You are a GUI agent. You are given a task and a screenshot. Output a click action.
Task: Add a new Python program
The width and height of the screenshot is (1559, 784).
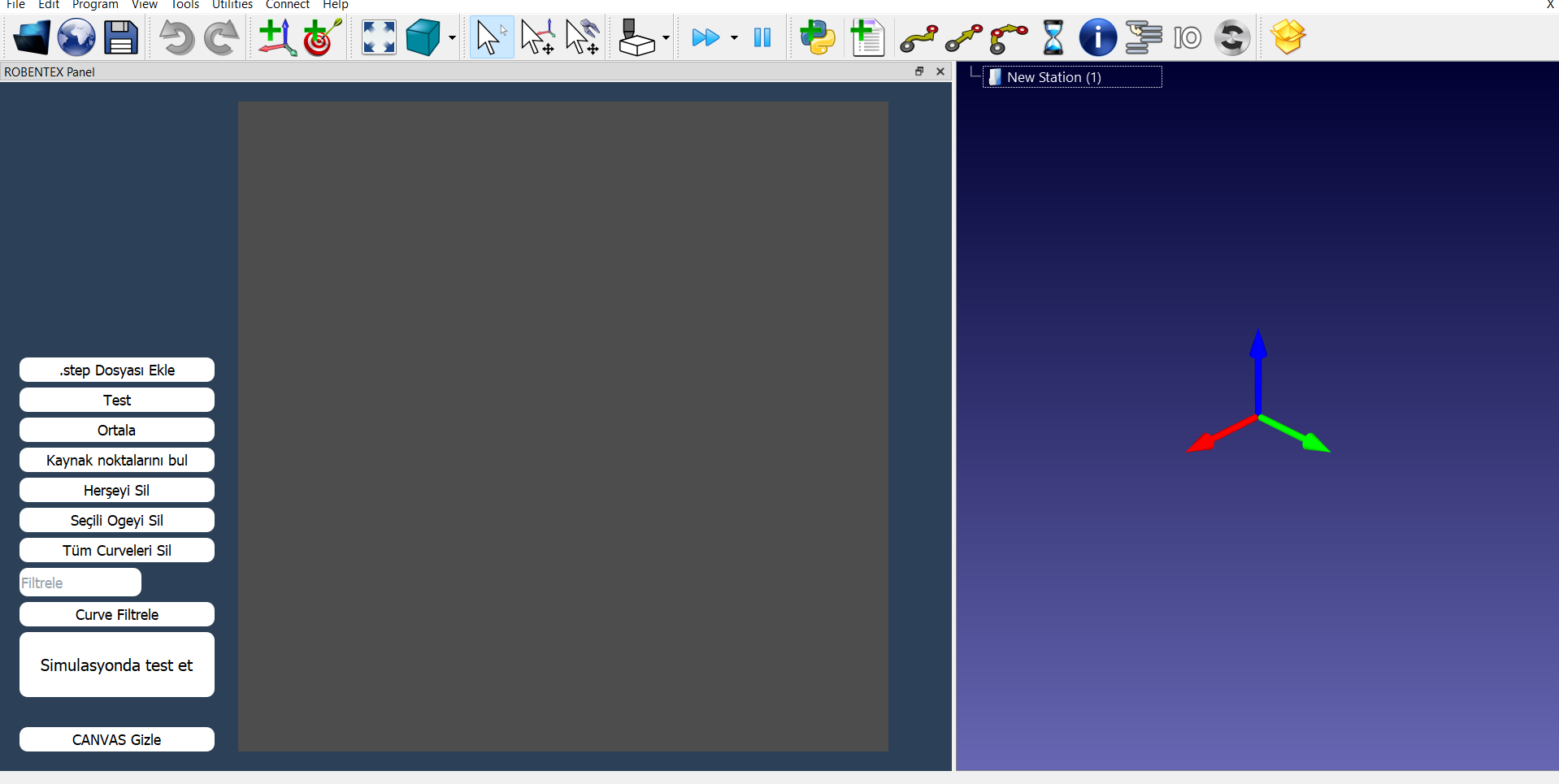tap(818, 37)
